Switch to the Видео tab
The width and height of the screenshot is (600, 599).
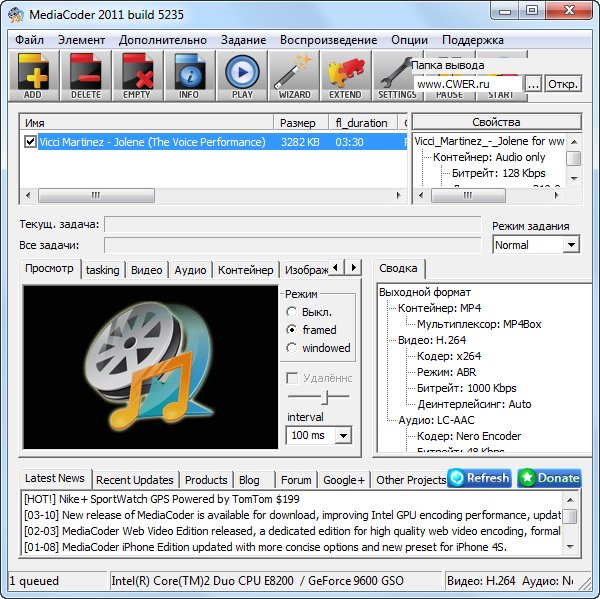point(147,270)
